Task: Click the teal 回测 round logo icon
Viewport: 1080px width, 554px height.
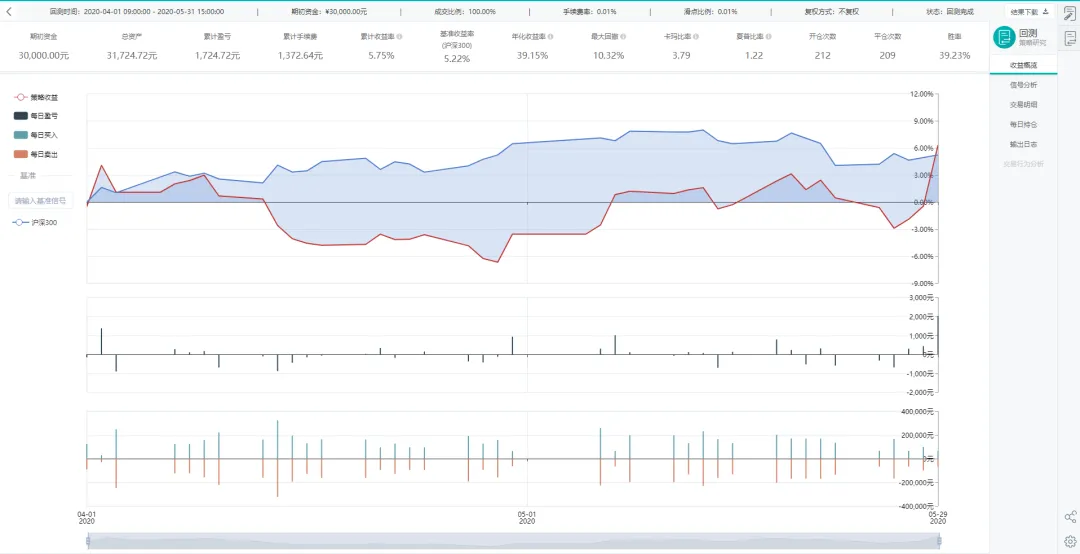Action: pos(1004,37)
